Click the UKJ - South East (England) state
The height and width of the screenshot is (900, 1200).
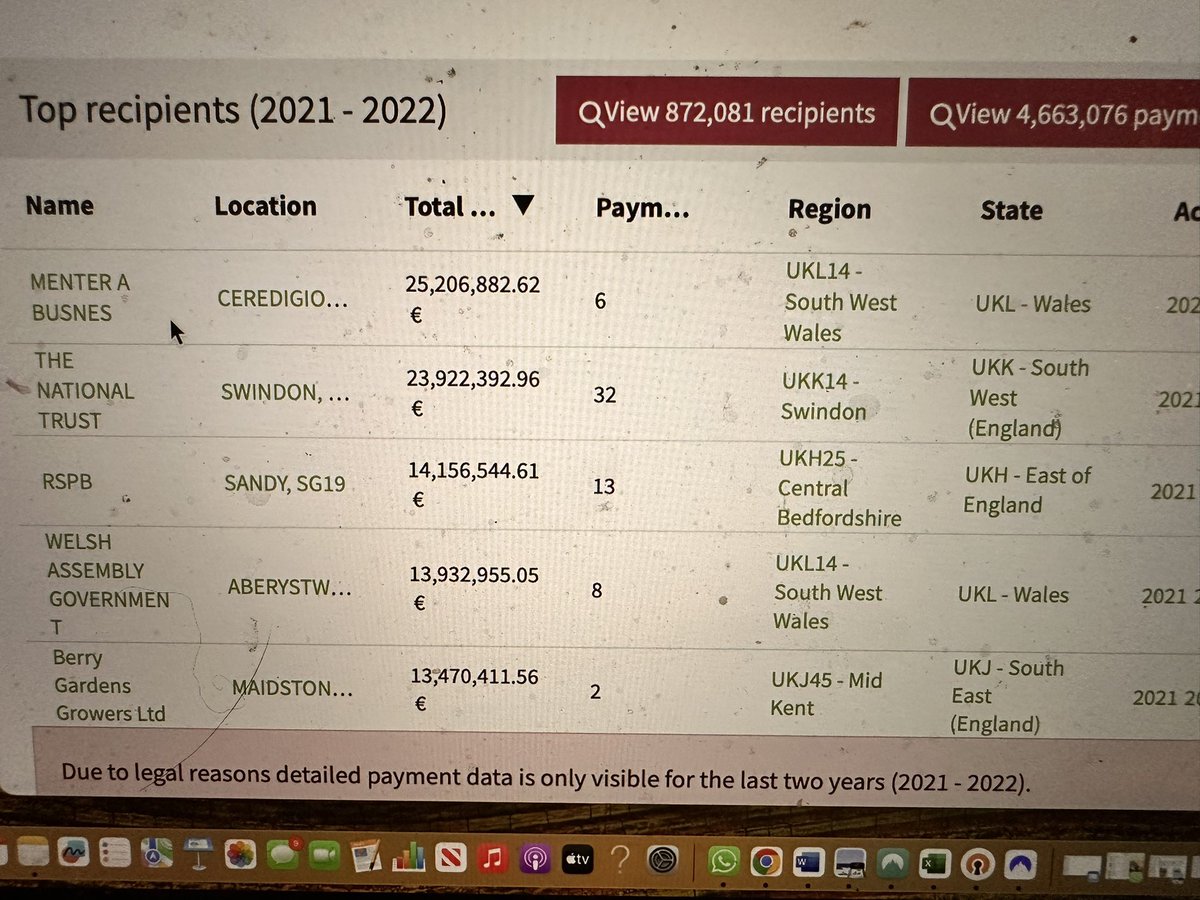pos(1008,695)
